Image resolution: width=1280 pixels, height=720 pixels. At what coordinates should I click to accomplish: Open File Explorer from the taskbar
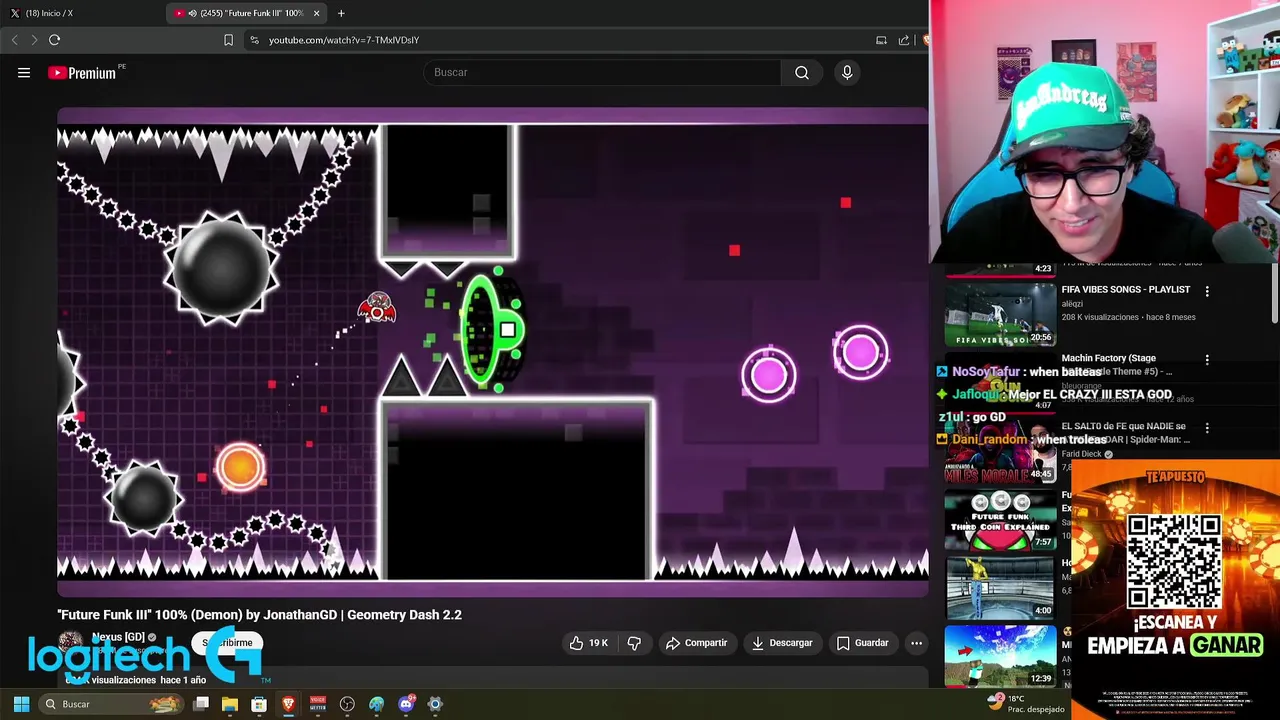pos(230,704)
